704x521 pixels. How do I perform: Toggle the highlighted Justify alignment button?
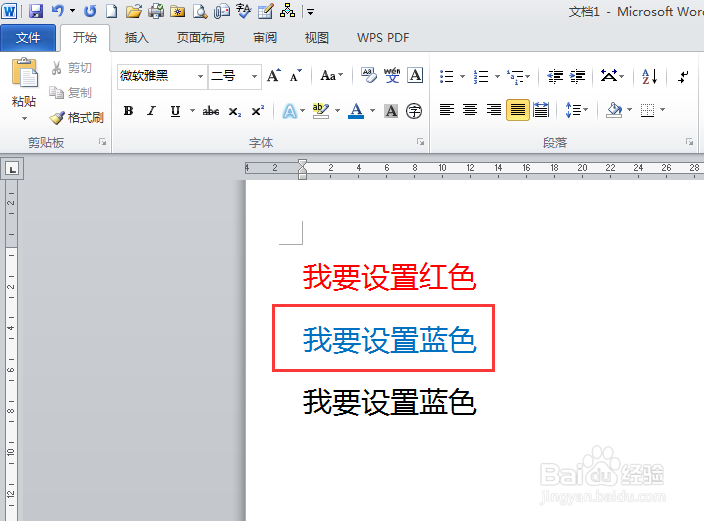(518, 110)
